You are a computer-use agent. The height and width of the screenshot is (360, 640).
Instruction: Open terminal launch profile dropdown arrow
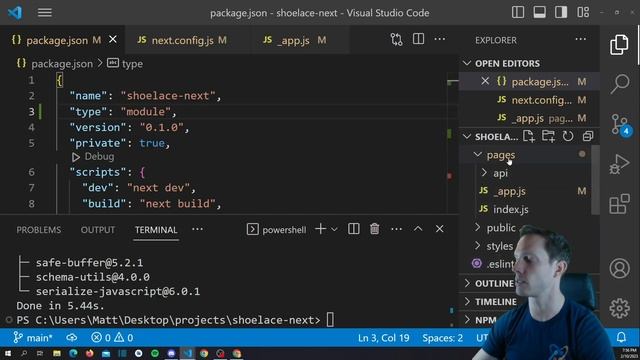tap(334, 229)
